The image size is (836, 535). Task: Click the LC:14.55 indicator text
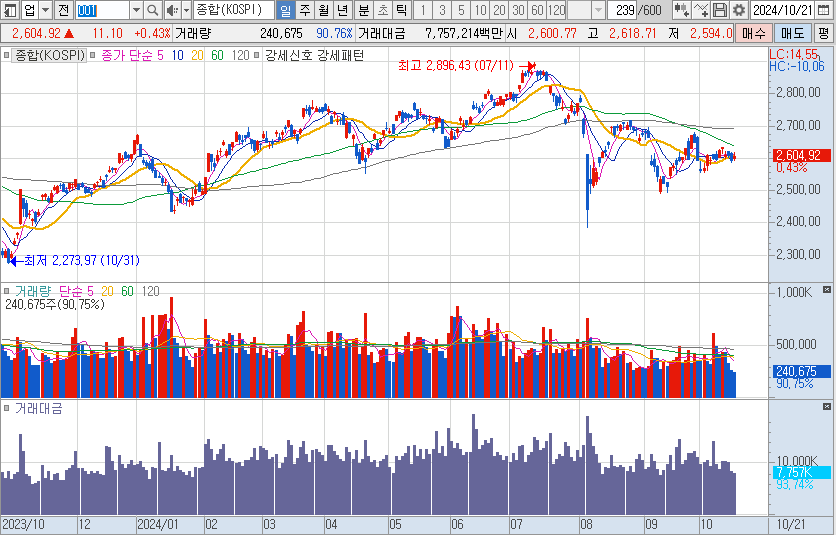793,54
